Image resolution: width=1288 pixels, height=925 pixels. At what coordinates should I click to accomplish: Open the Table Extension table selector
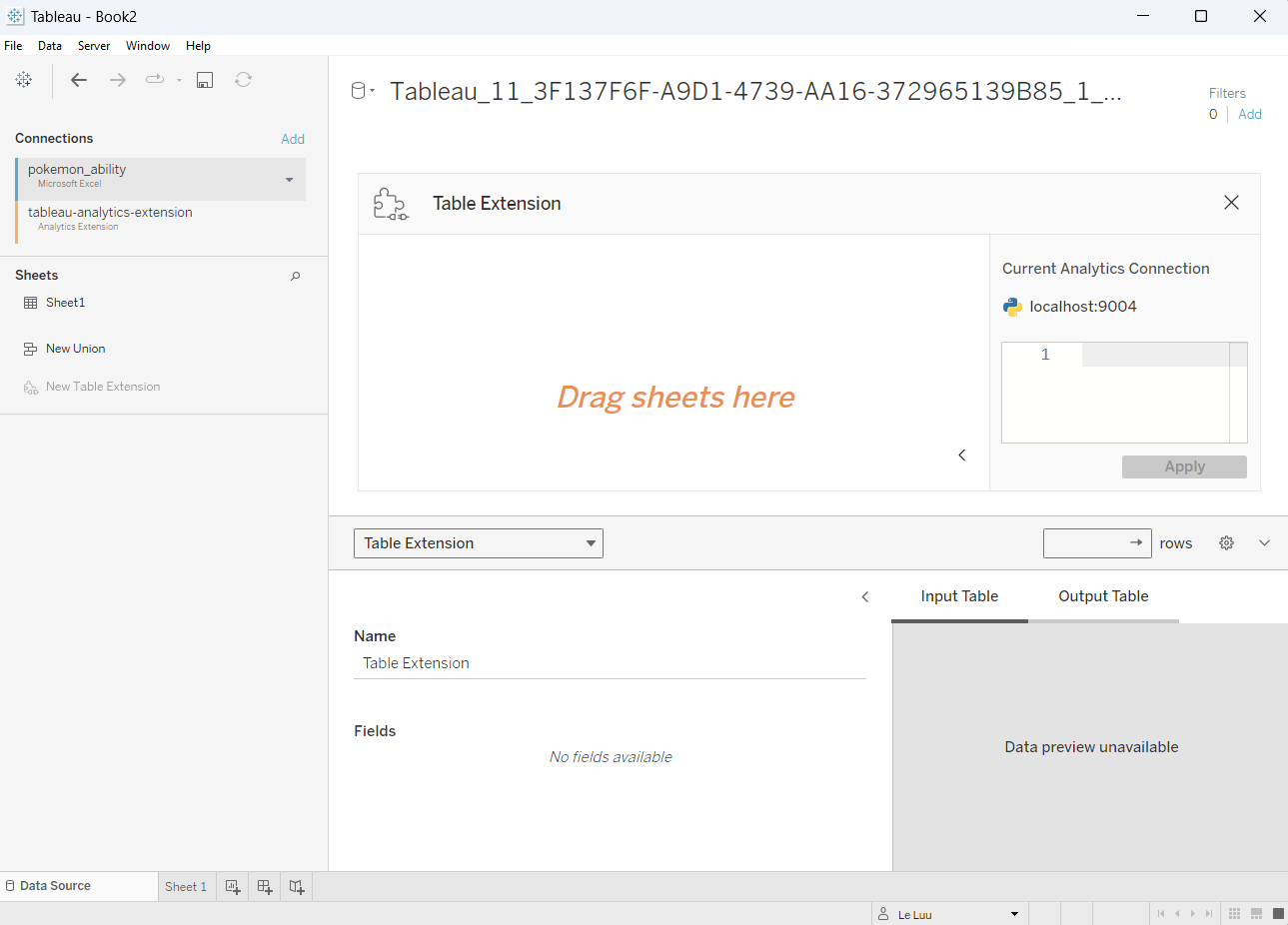pyautogui.click(x=479, y=543)
